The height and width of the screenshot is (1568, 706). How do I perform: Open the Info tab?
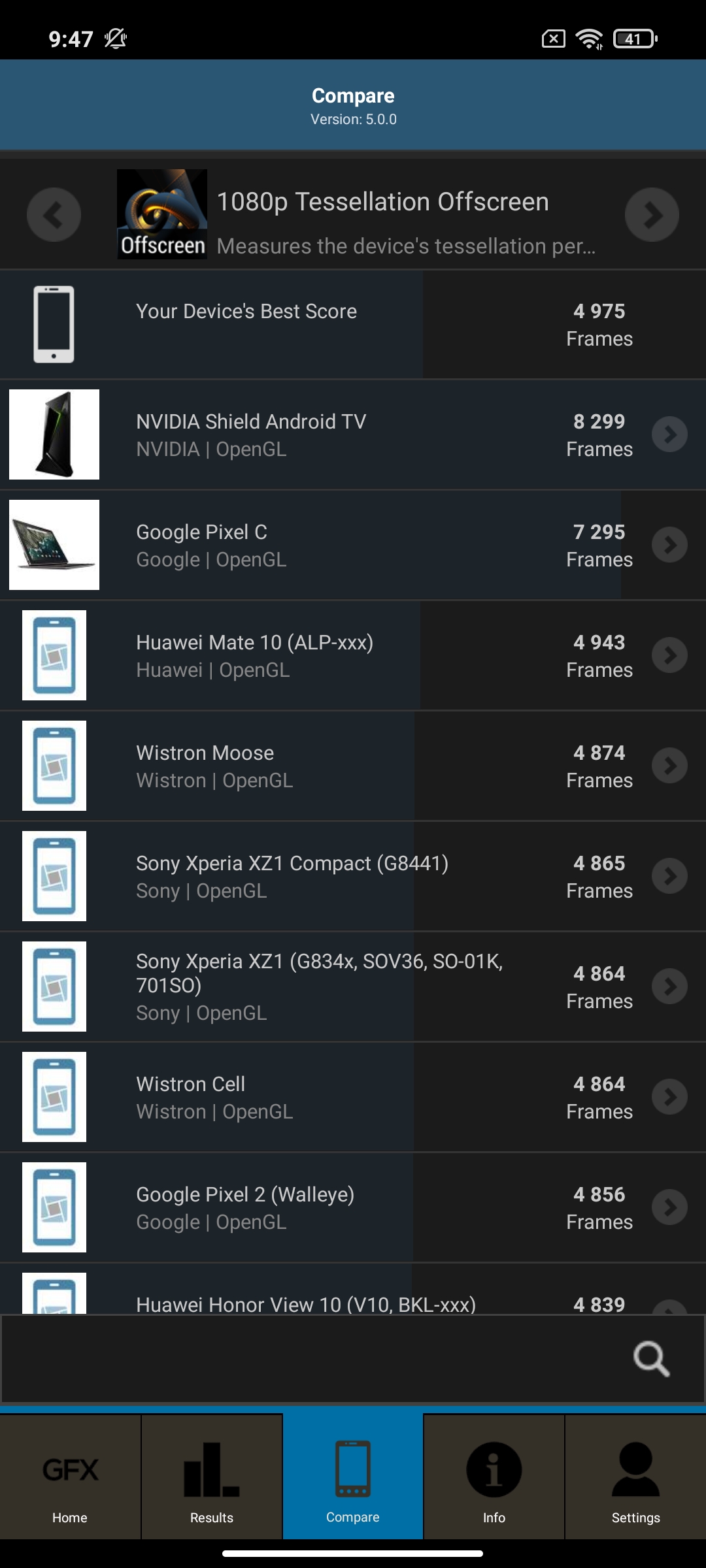point(494,1478)
